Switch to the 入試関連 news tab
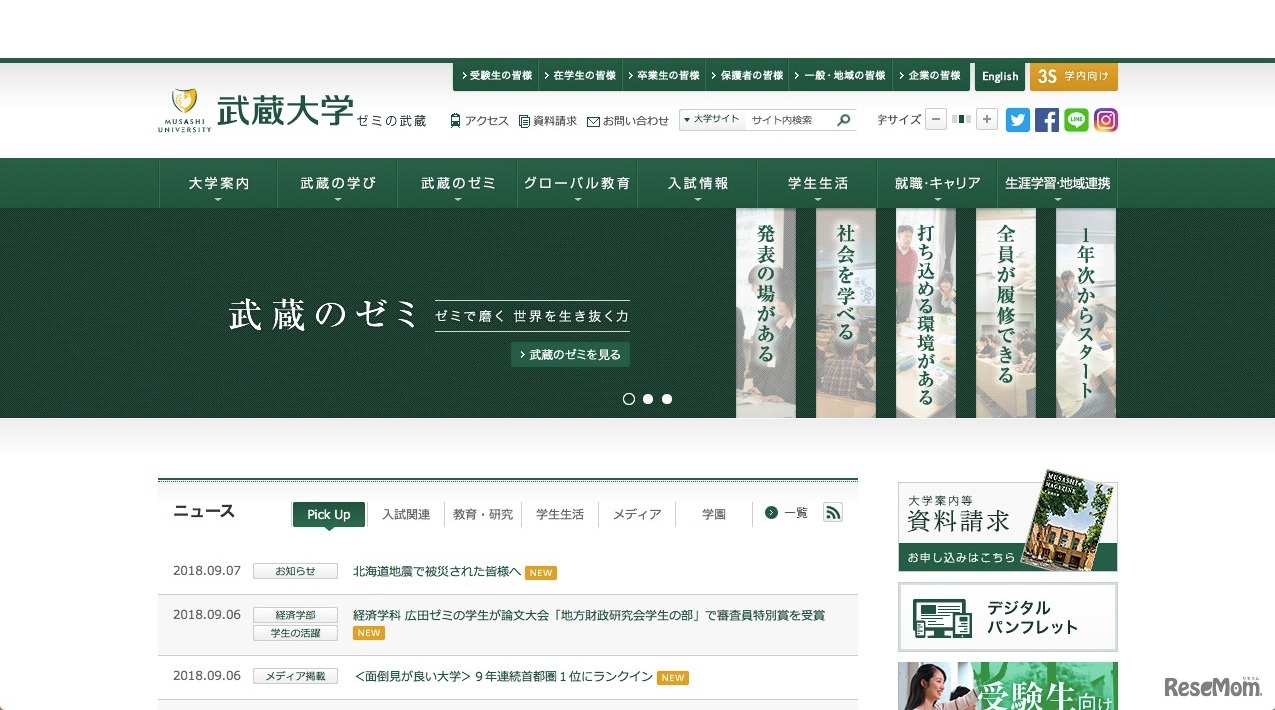 click(x=406, y=514)
